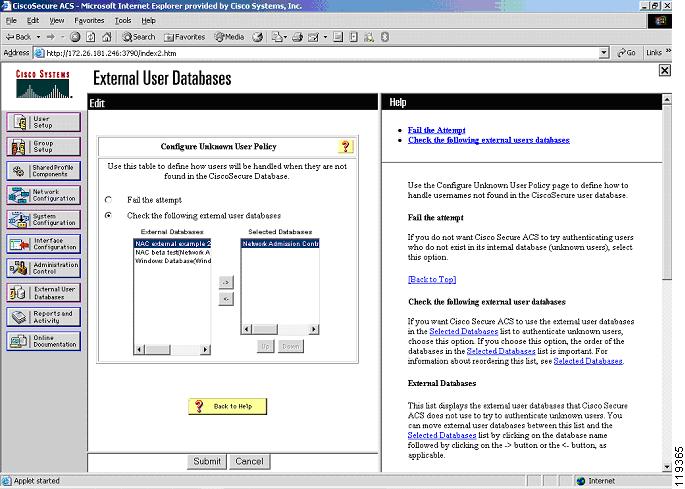Select the Fail the attempt radio button
The image size is (685, 489).
[x=108, y=200]
